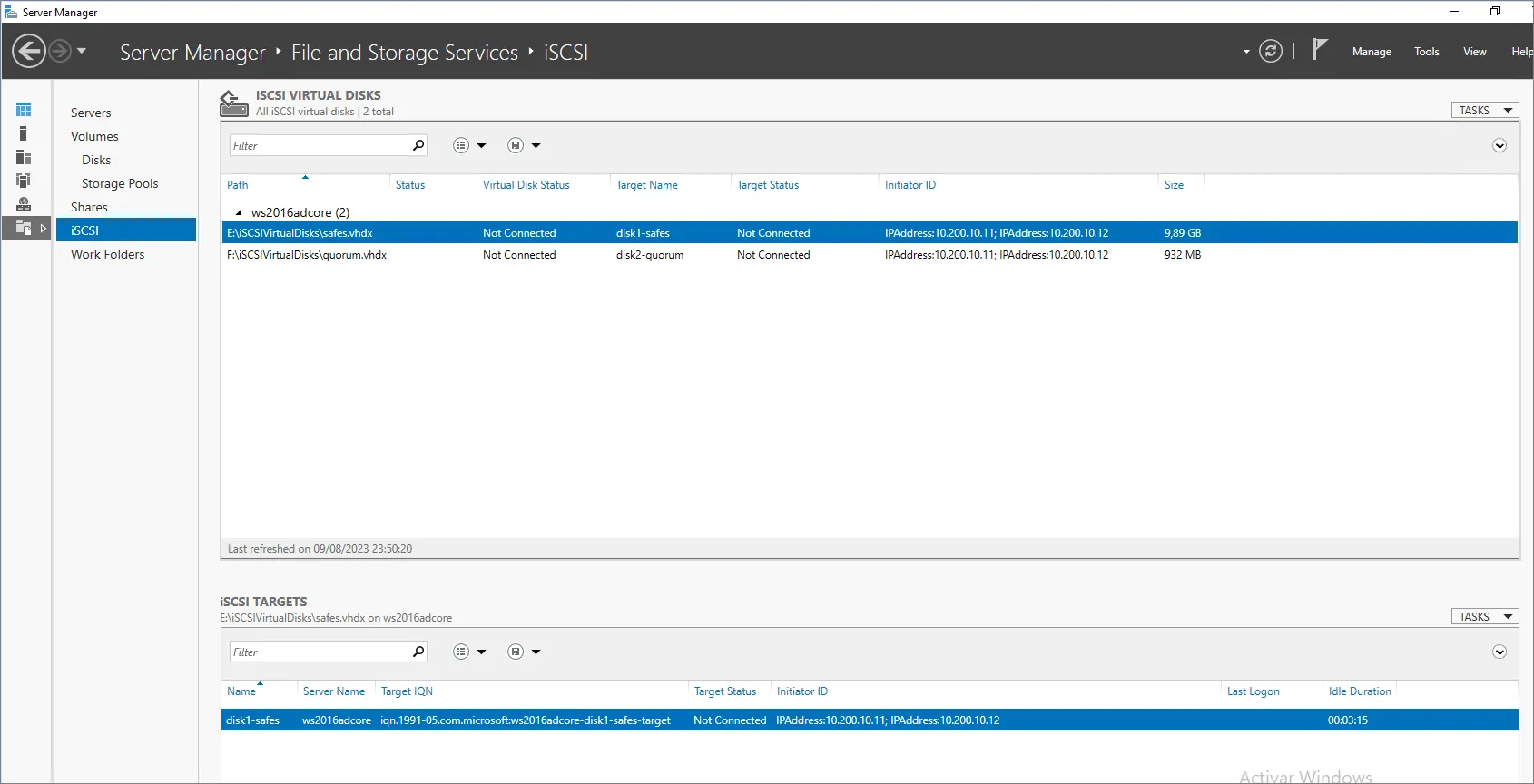Expand the iSCSI Targets filter options chevron

[1500, 652]
